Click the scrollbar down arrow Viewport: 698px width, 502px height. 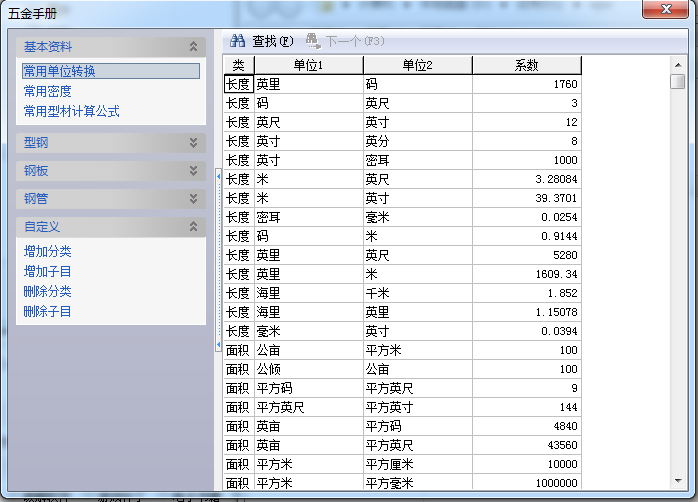click(x=678, y=481)
